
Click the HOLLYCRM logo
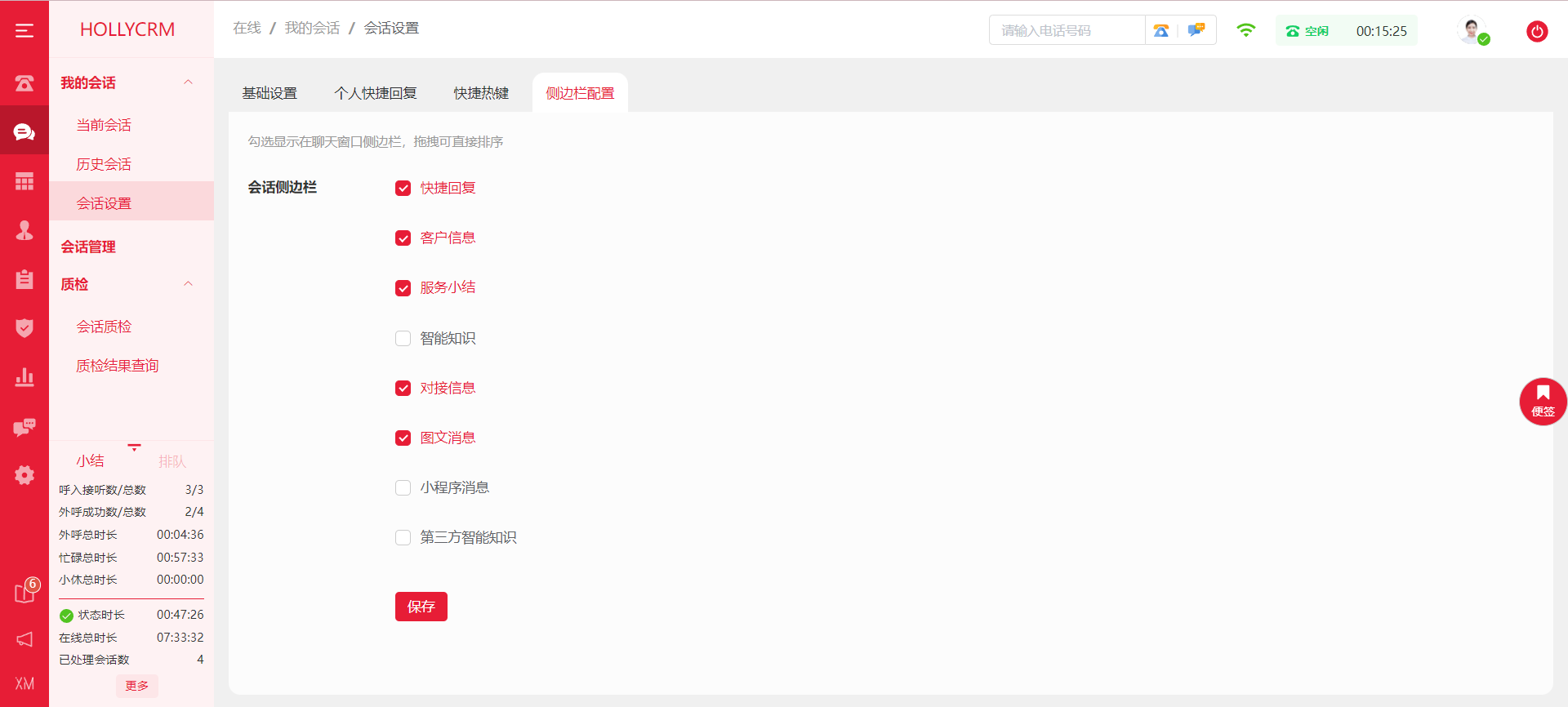pyautogui.click(x=127, y=29)
